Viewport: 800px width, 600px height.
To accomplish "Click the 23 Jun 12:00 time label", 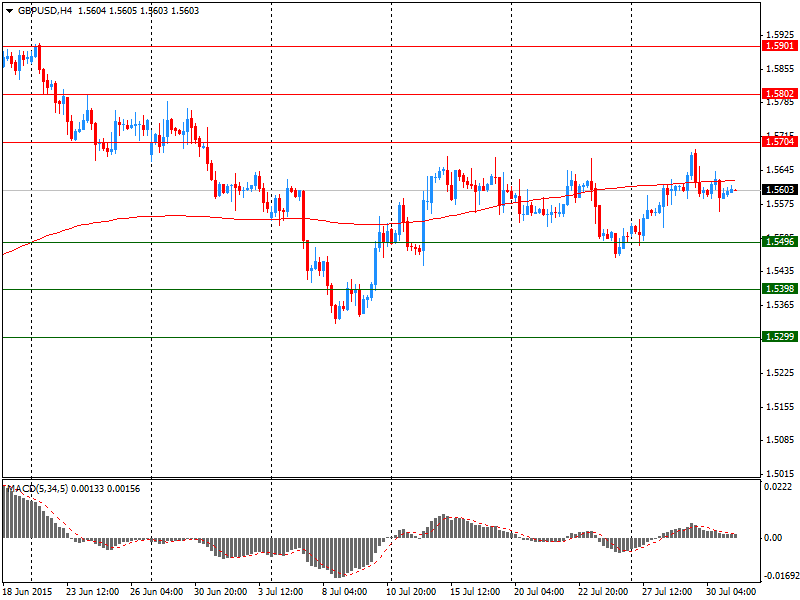I will [x=93, y=592].
